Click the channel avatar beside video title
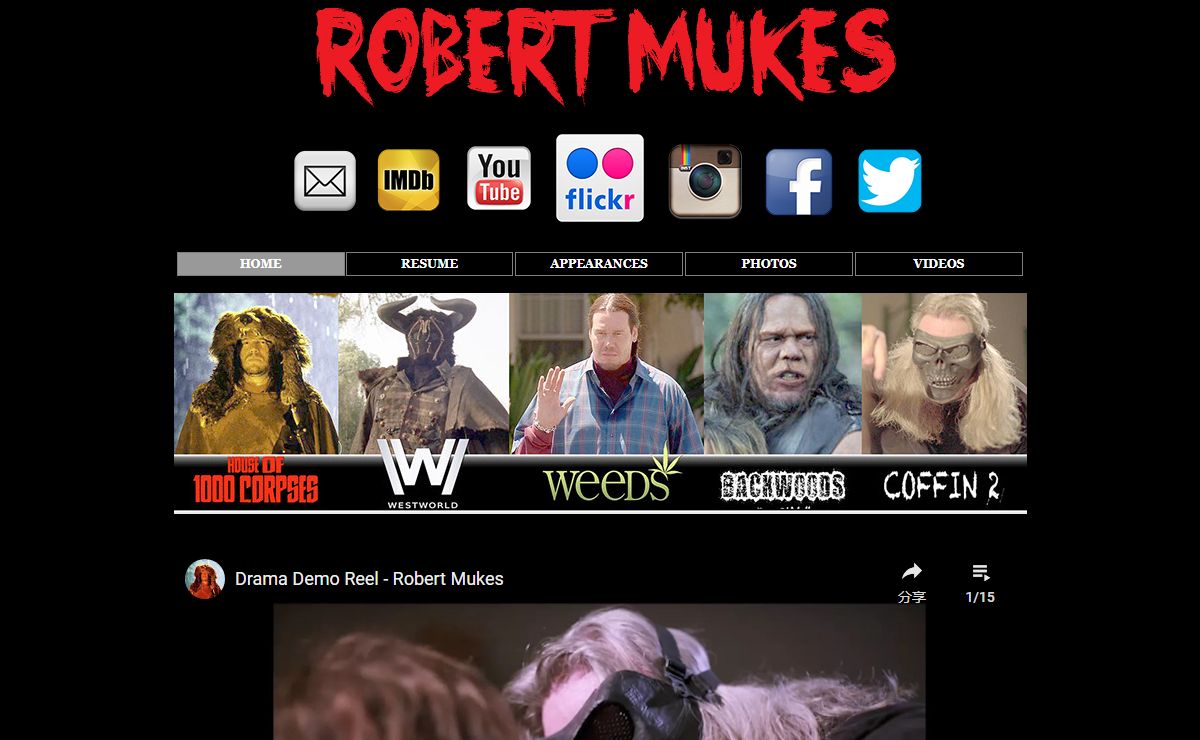 (205, 579)
